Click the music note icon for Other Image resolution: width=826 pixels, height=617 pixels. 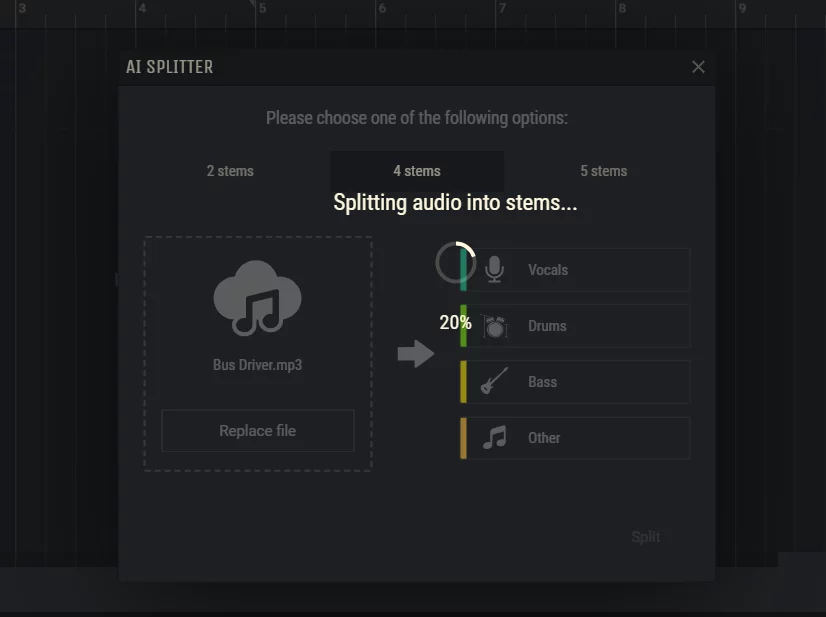coord(494,438)
